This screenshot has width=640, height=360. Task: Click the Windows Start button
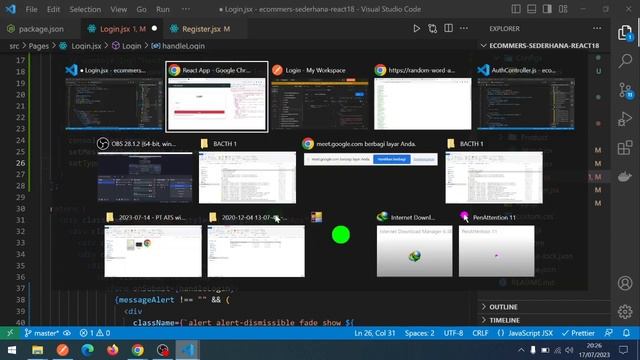(12, 350)
